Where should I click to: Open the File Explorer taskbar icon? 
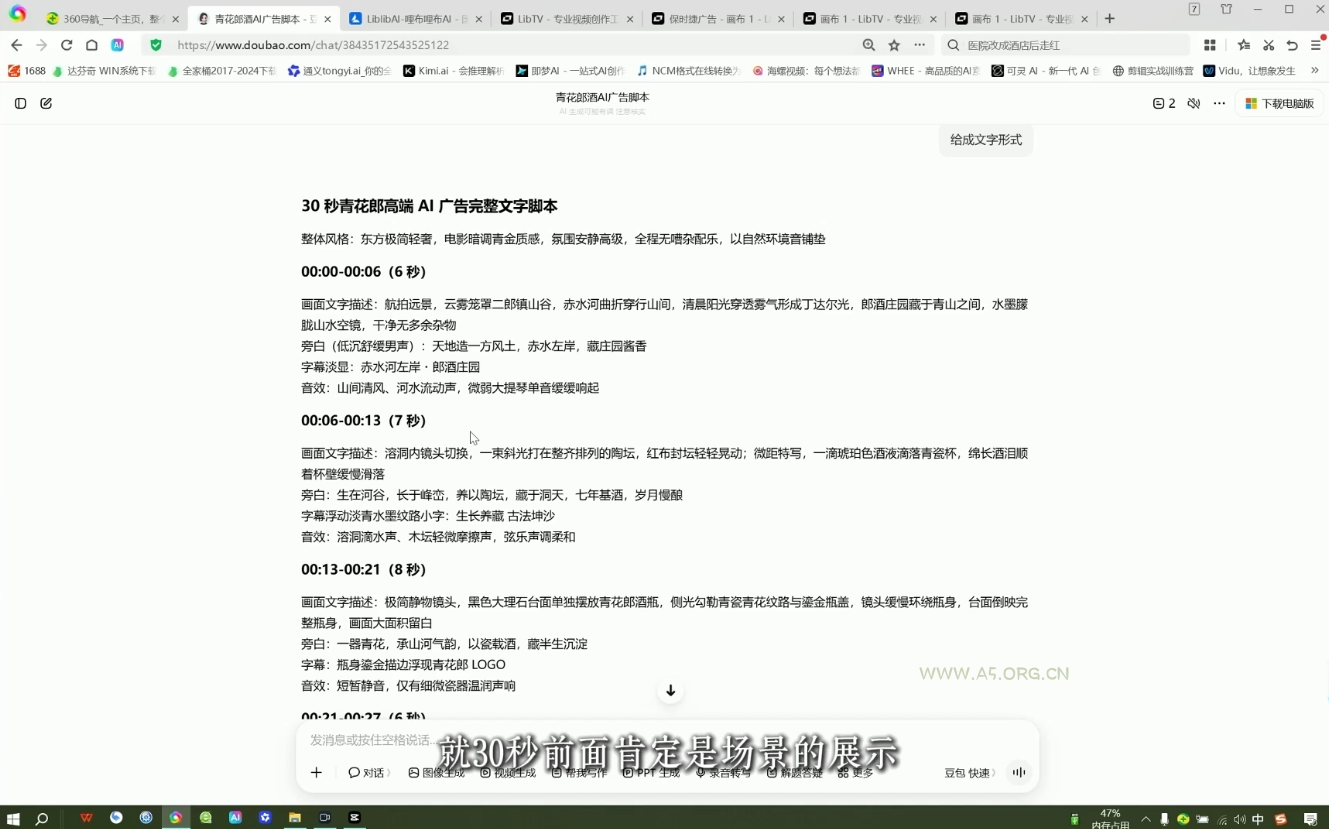click(x=295, y=818)
